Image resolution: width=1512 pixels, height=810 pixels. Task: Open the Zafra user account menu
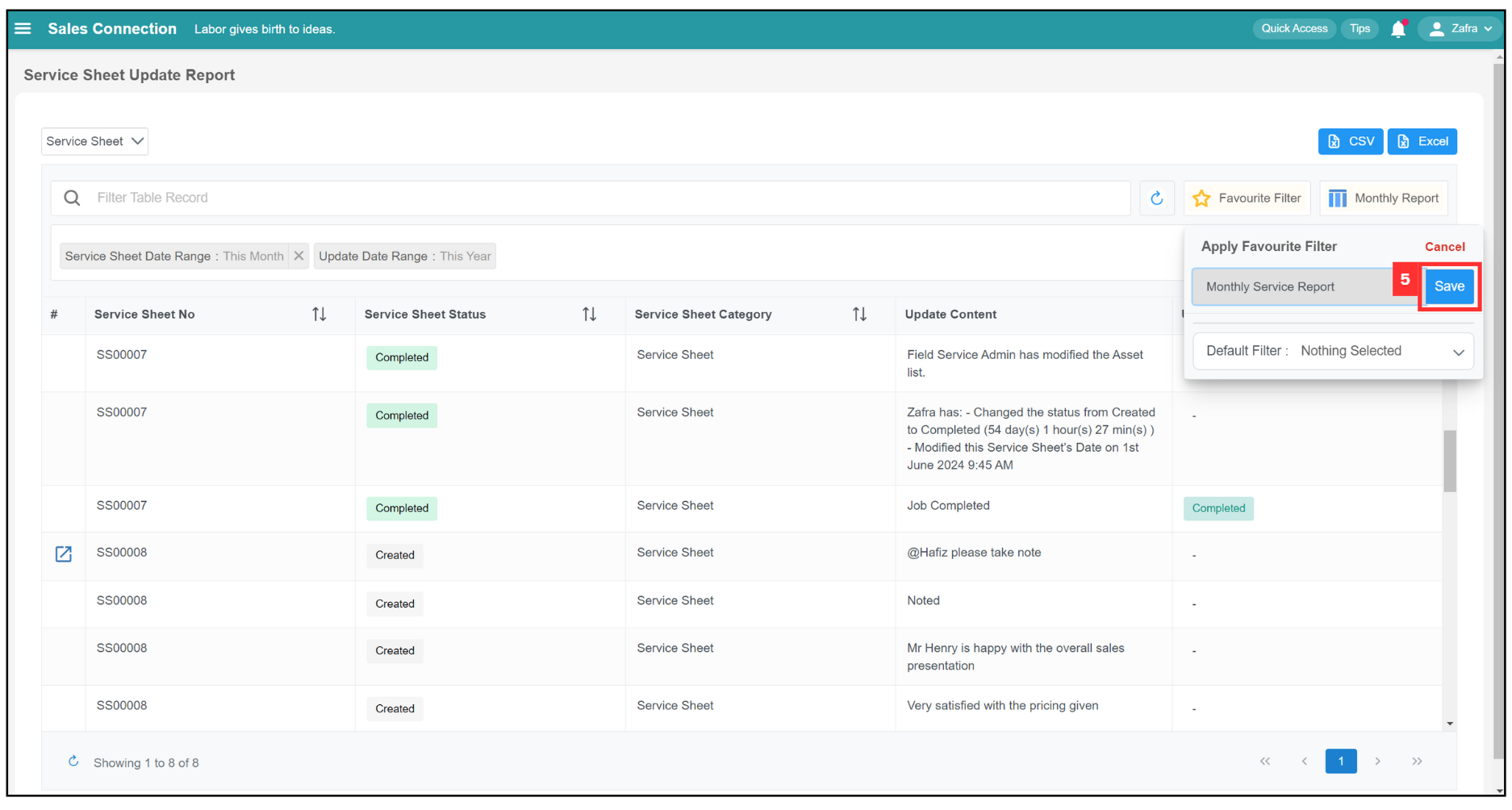point(1460,29)
